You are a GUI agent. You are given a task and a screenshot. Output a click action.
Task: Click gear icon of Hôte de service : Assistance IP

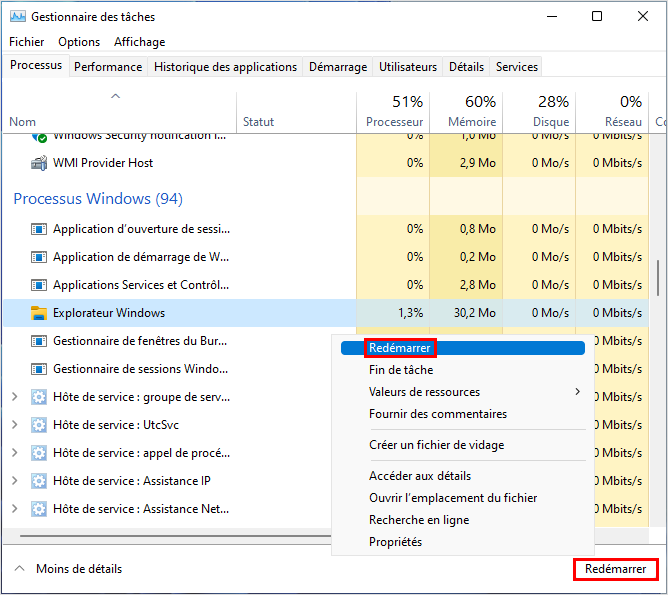39,481
